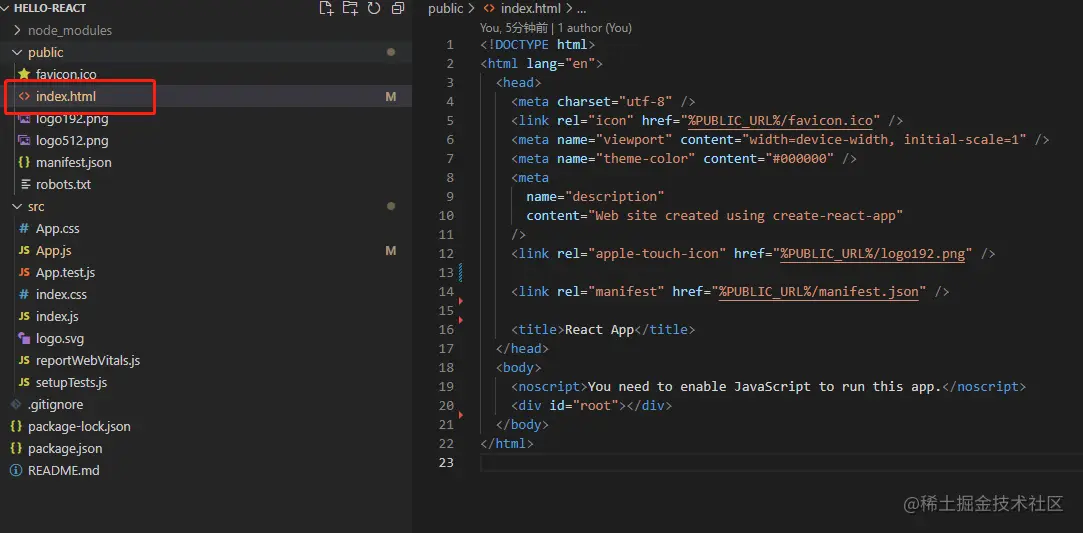Viewport: 1083px width, 533px height.
Task: Expand the node_modules folder
Action: pyautogui.click(x=17, y=30)
